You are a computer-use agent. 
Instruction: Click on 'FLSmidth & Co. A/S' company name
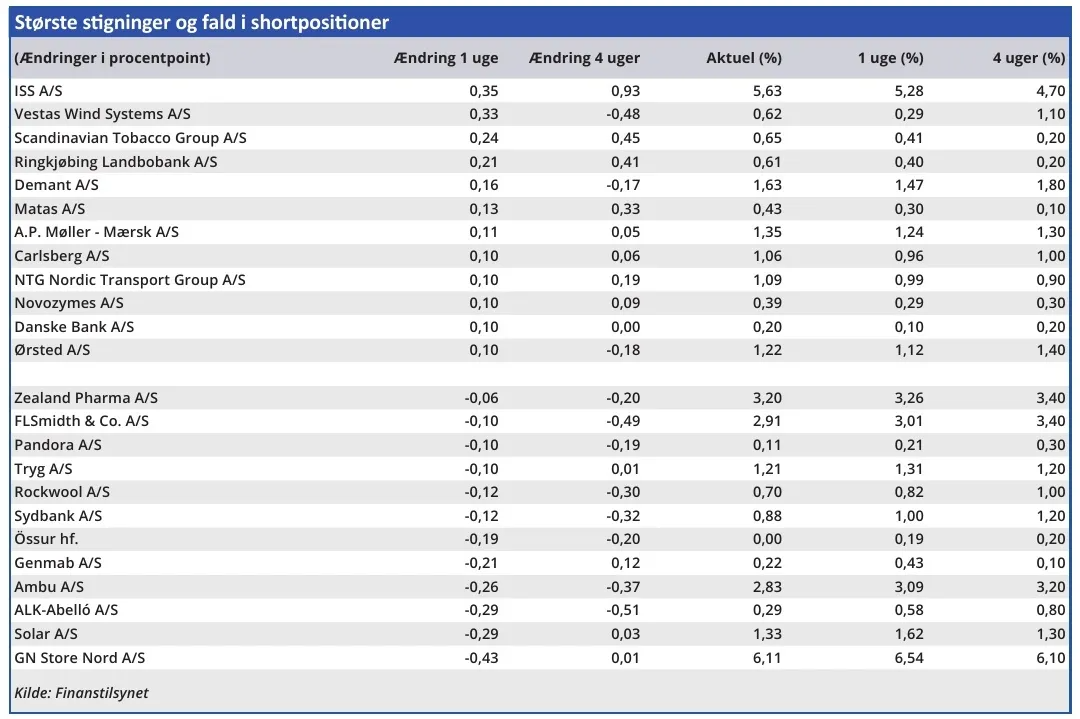[x=82, y=421]
